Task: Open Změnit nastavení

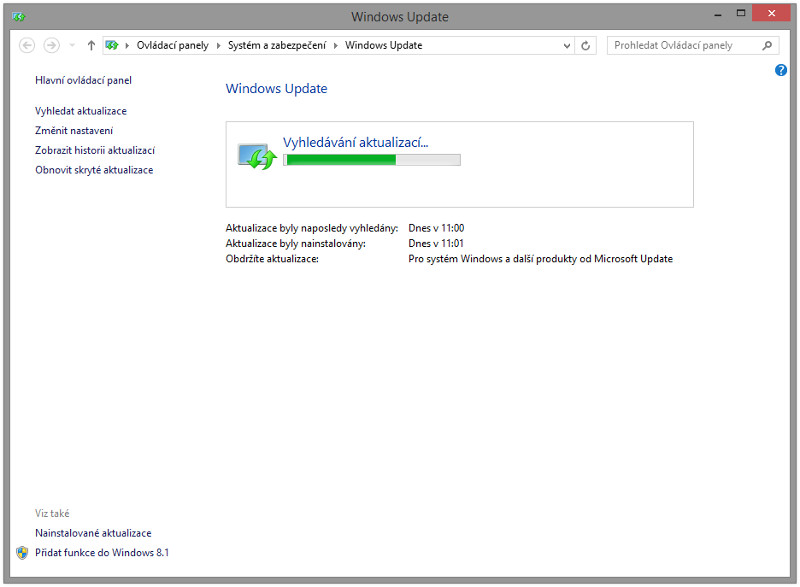Action: [74, 131]
